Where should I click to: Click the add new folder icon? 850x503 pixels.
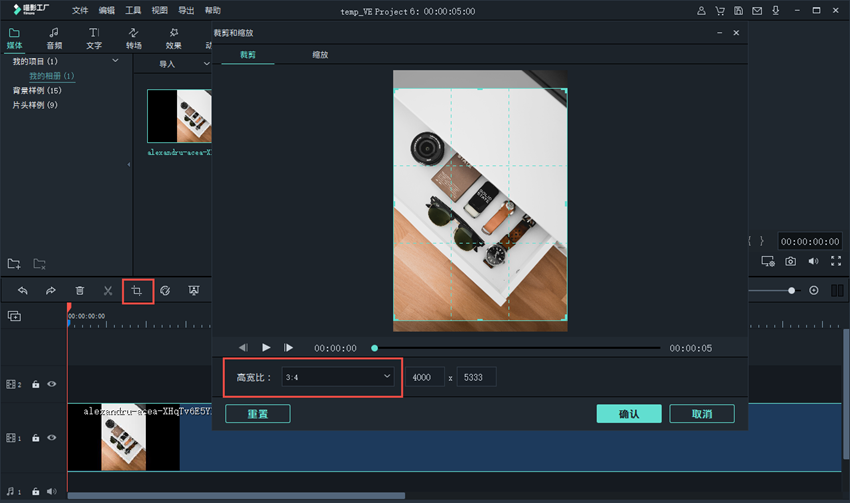(x=14, y=264)
